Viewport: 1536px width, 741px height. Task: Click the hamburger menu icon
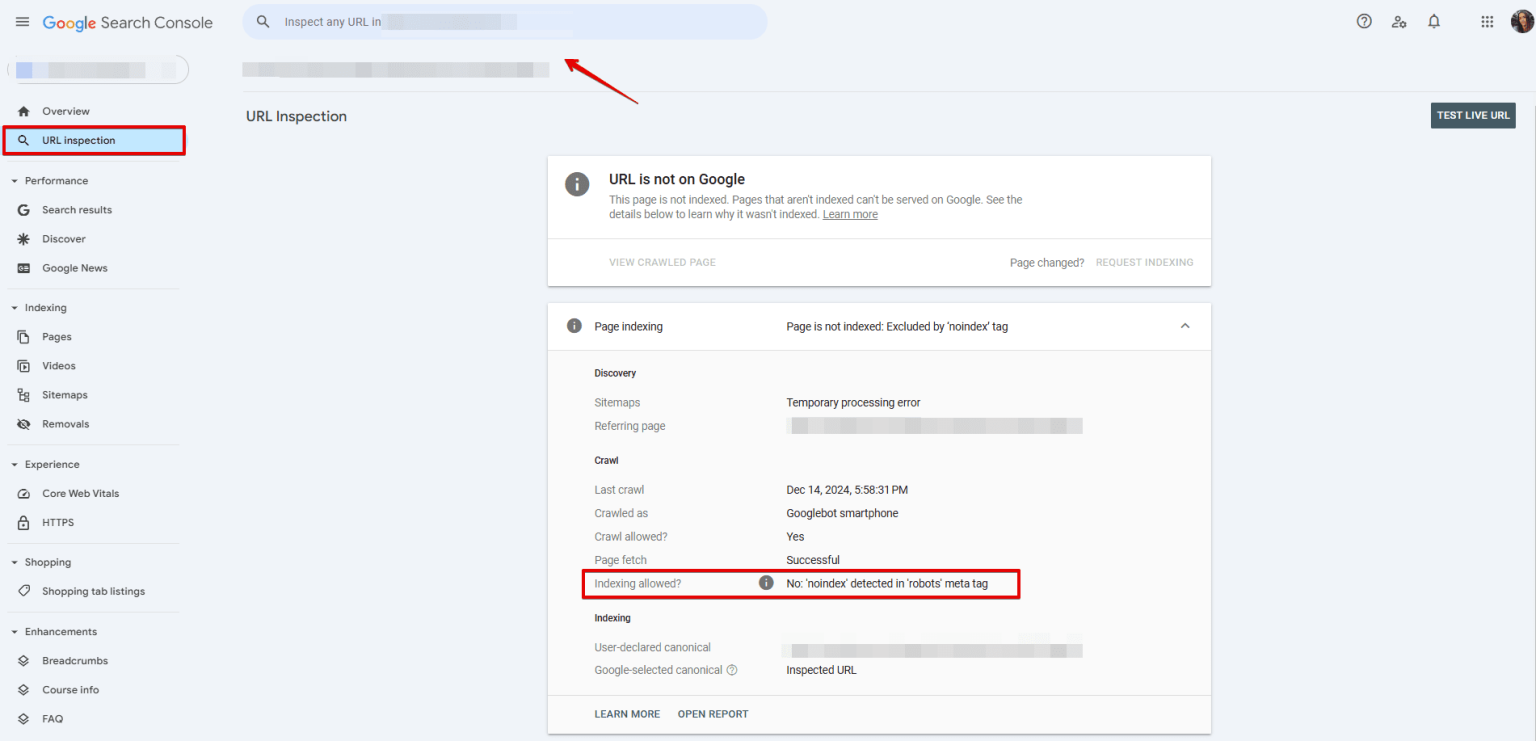22,21
